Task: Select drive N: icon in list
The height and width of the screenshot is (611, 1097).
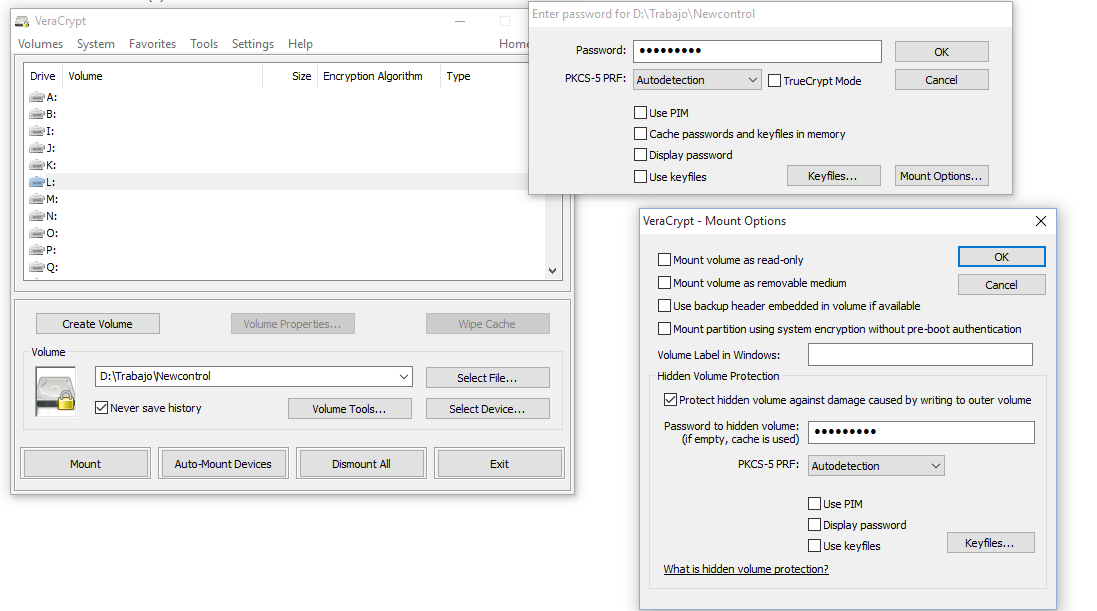Action: coord(36,216)
